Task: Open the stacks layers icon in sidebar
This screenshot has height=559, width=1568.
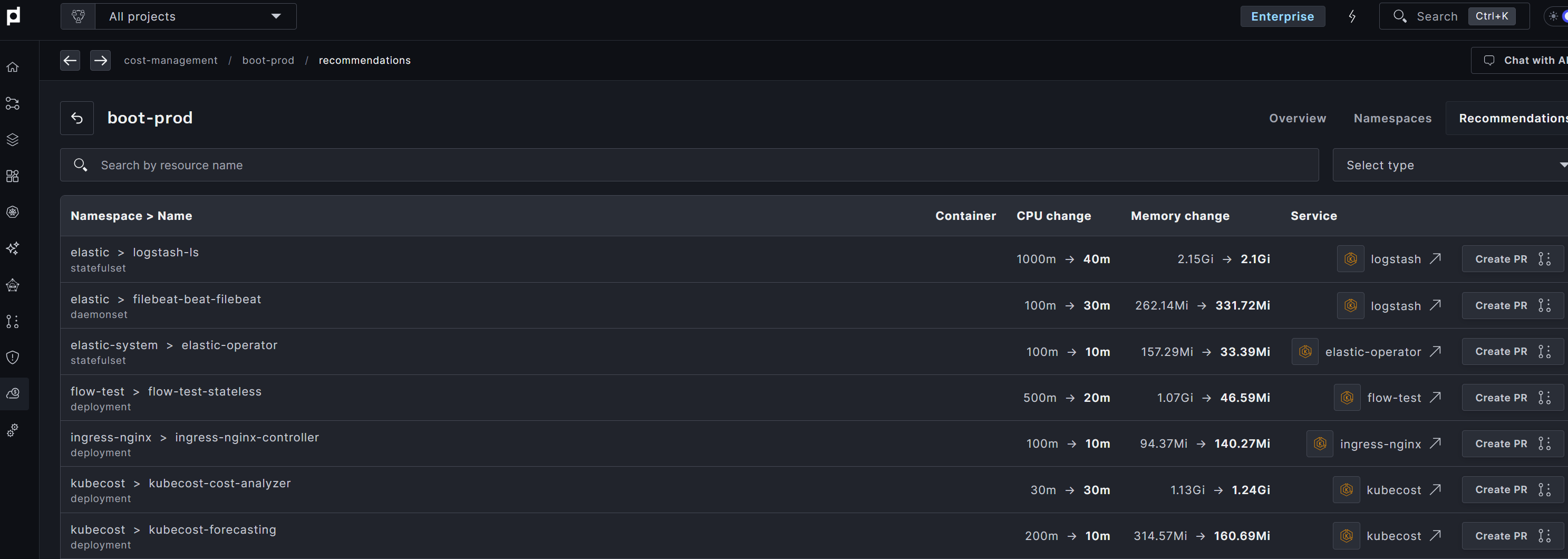Action: coord(13,139)
